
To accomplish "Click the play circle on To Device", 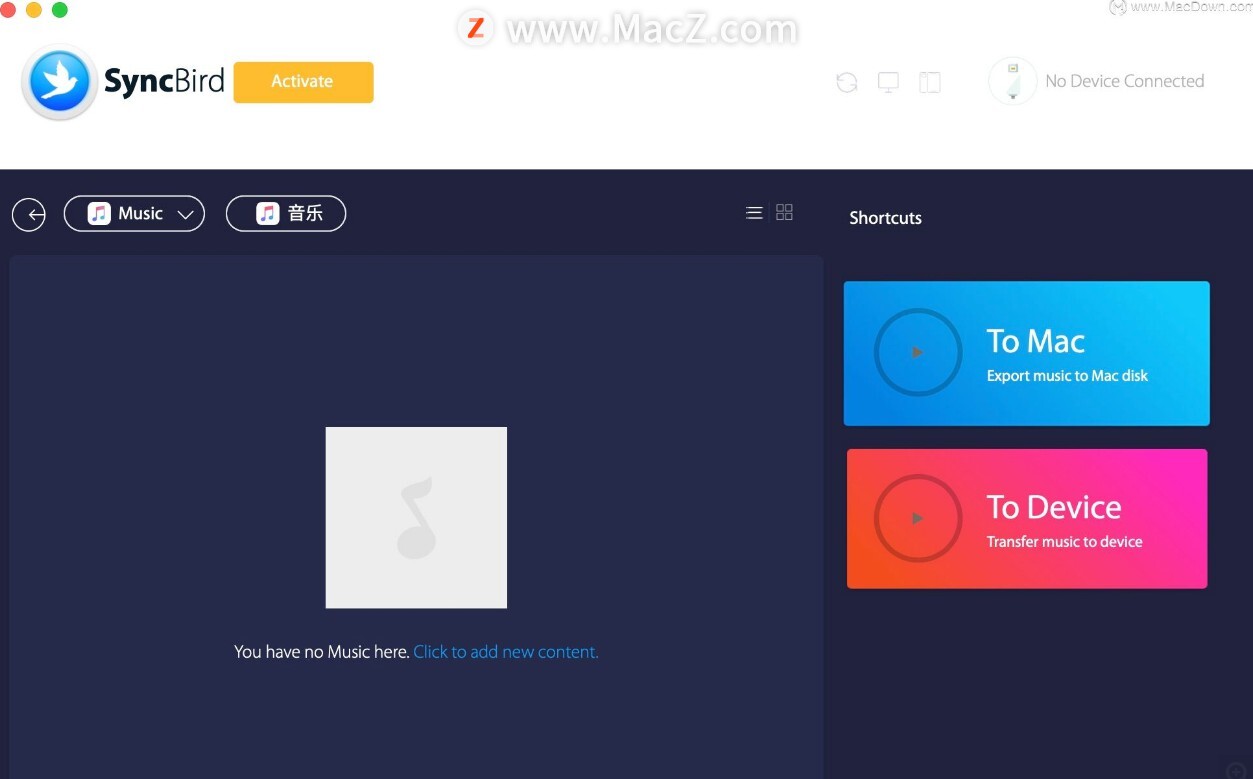I will pos(918,518).
